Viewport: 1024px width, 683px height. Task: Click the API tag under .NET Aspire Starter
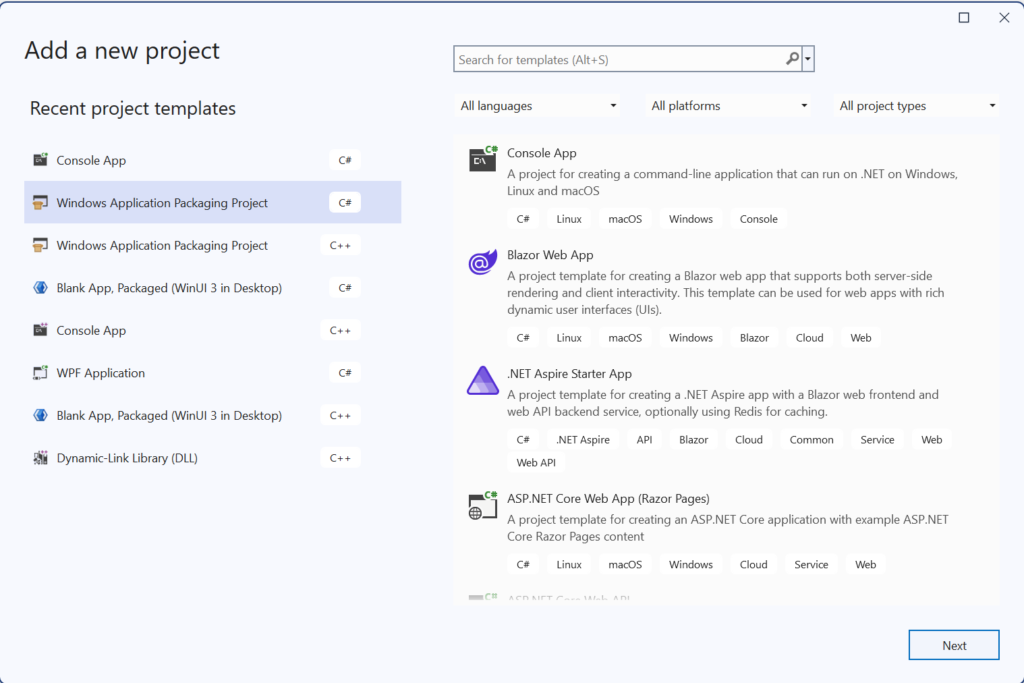[644, 439]
